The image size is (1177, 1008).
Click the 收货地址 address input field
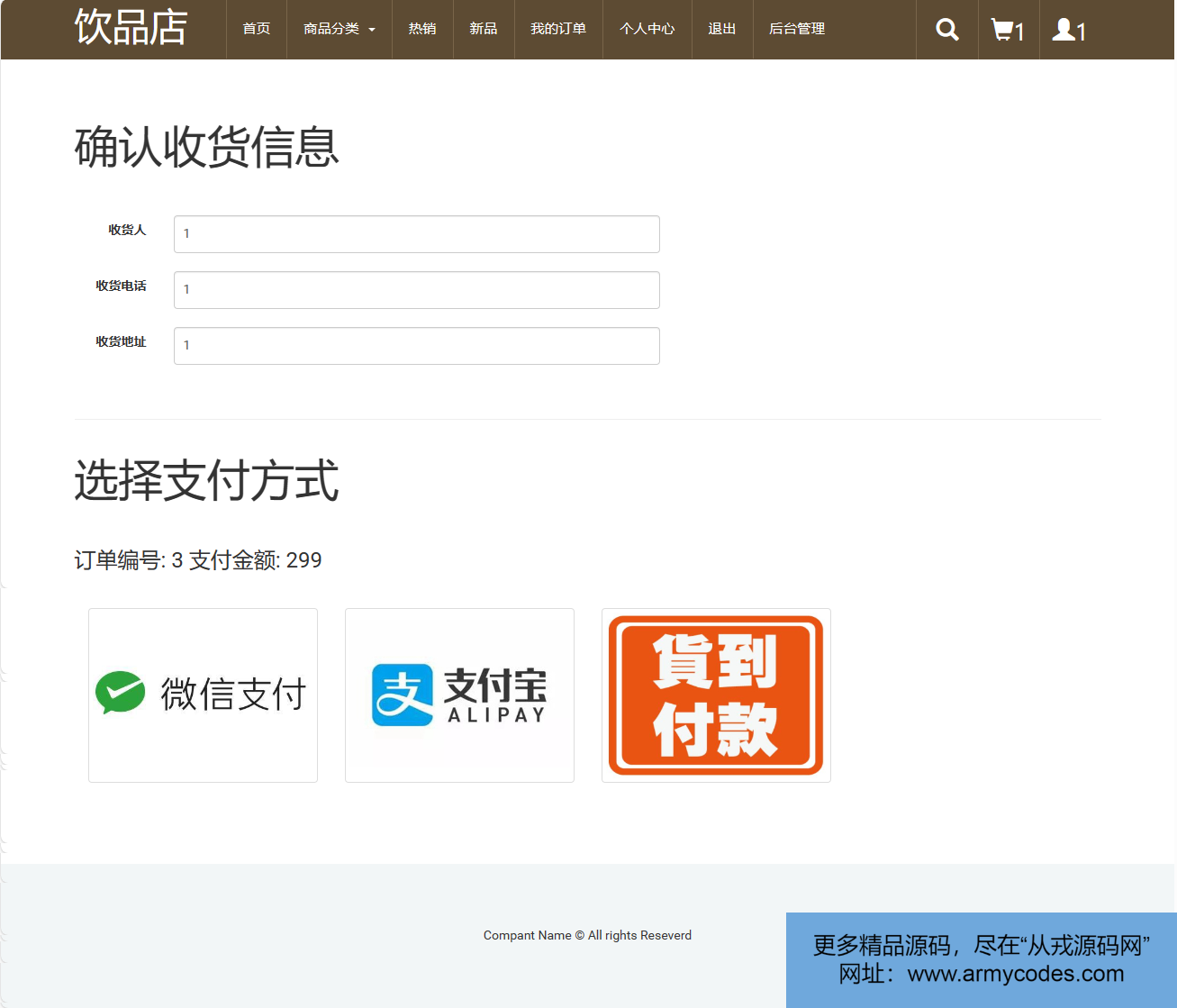click(x=416, y=346)
